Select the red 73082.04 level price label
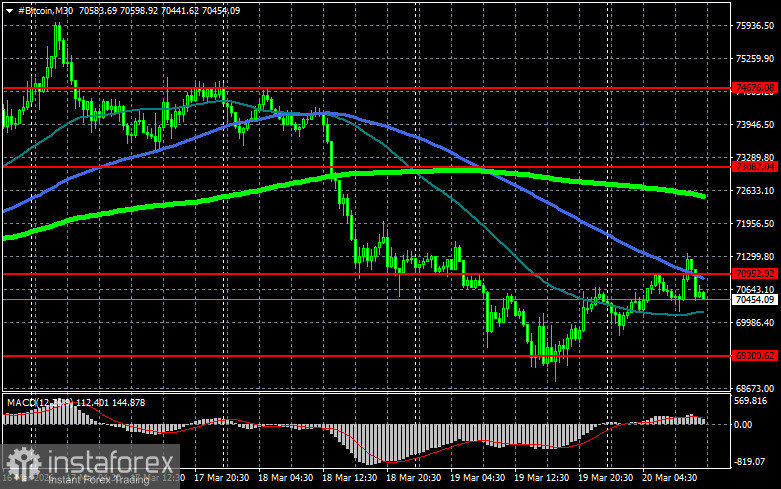Image resolution: width=781 pixels, height=489 pixels. pos(755,167)
